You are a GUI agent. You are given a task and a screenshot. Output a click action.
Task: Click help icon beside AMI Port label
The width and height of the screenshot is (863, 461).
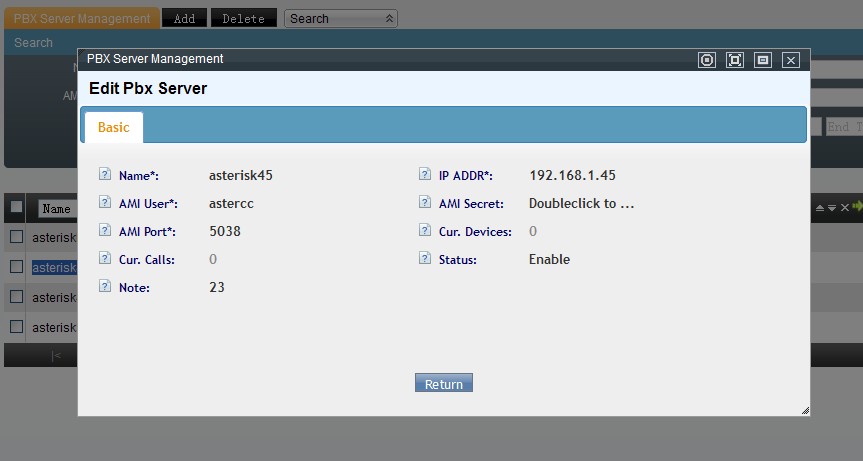[x=105, y=231]
